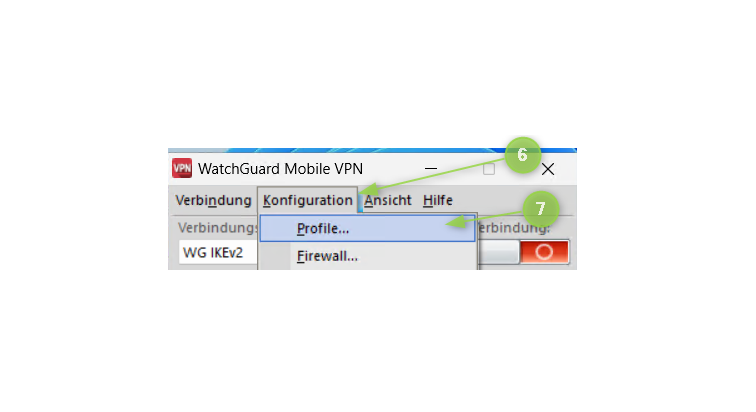This screenshot has height=412, width=756.
Task: Choose the Firewall... menu entry
Action: tap(367, 256)
